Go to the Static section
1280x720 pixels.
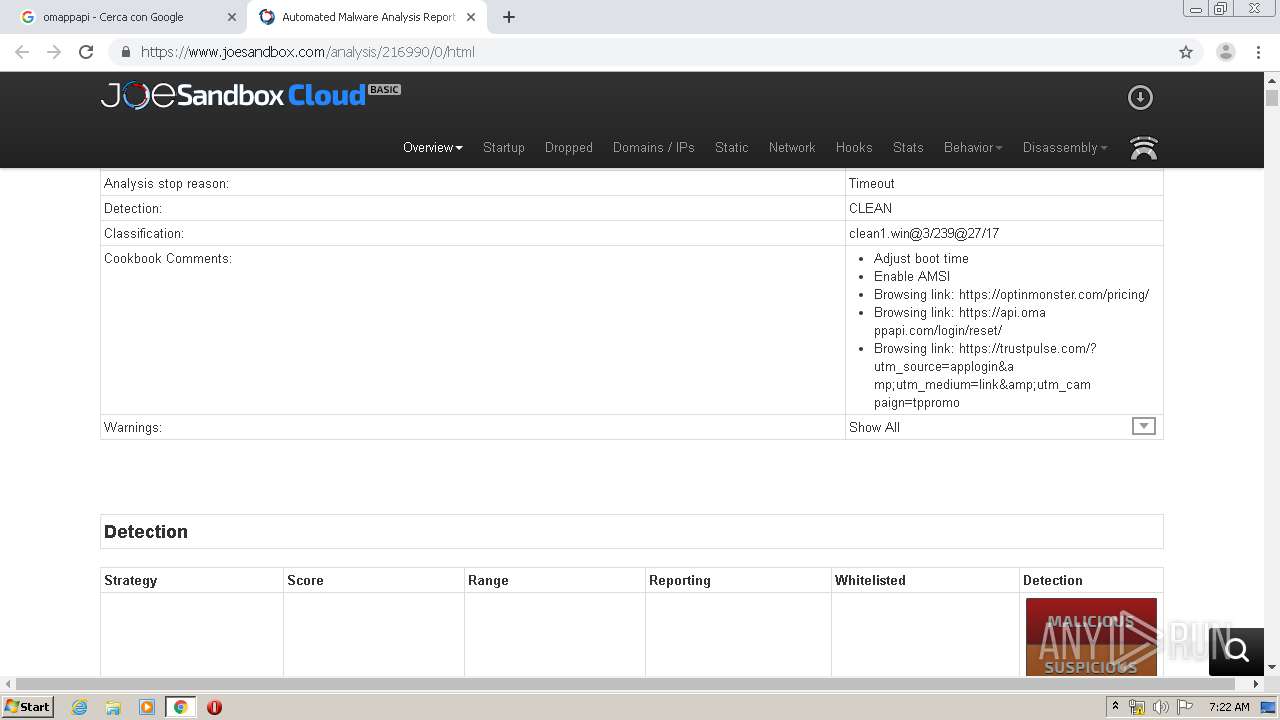point(732,147)
